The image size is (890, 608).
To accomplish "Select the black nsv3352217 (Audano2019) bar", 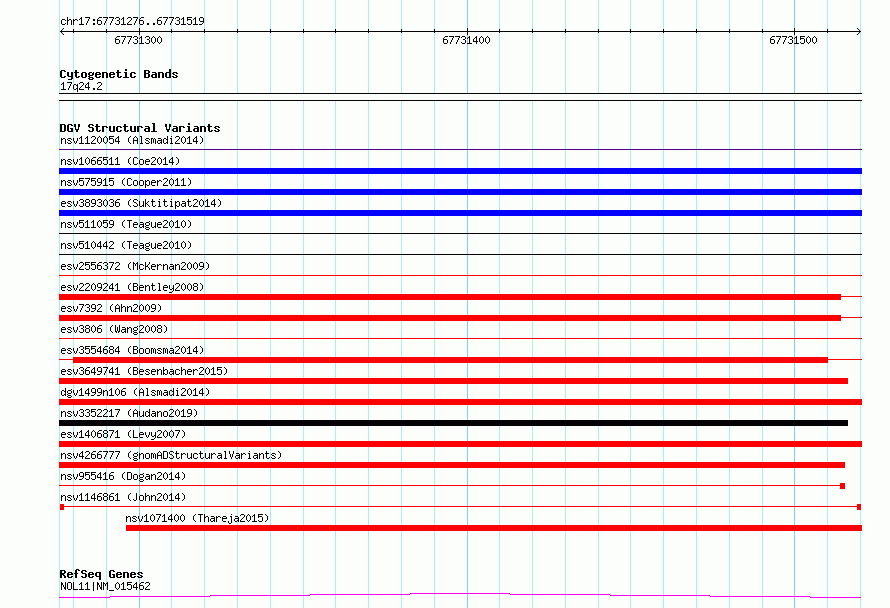I will [454, 423].
